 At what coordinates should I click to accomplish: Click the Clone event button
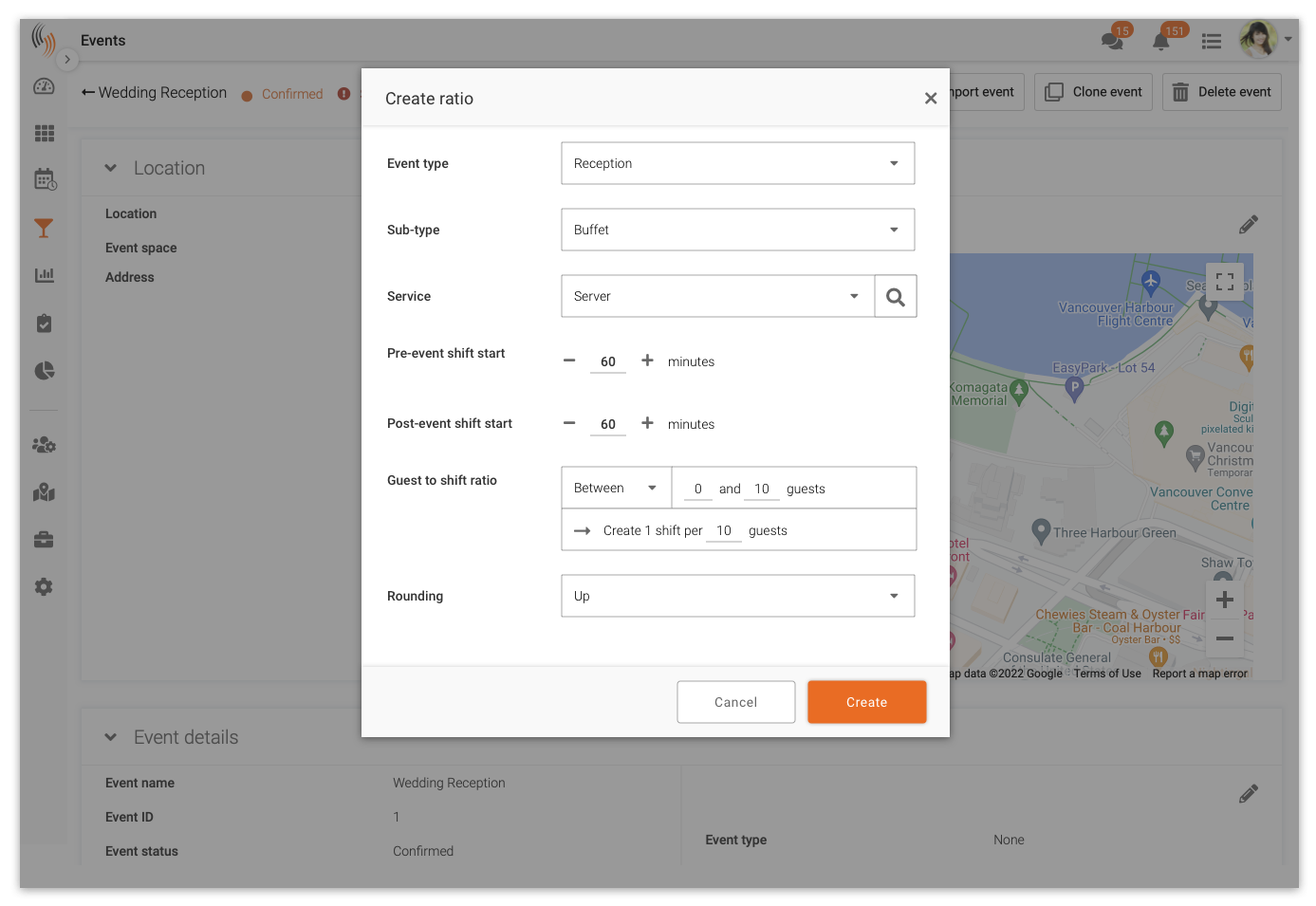1093,92
